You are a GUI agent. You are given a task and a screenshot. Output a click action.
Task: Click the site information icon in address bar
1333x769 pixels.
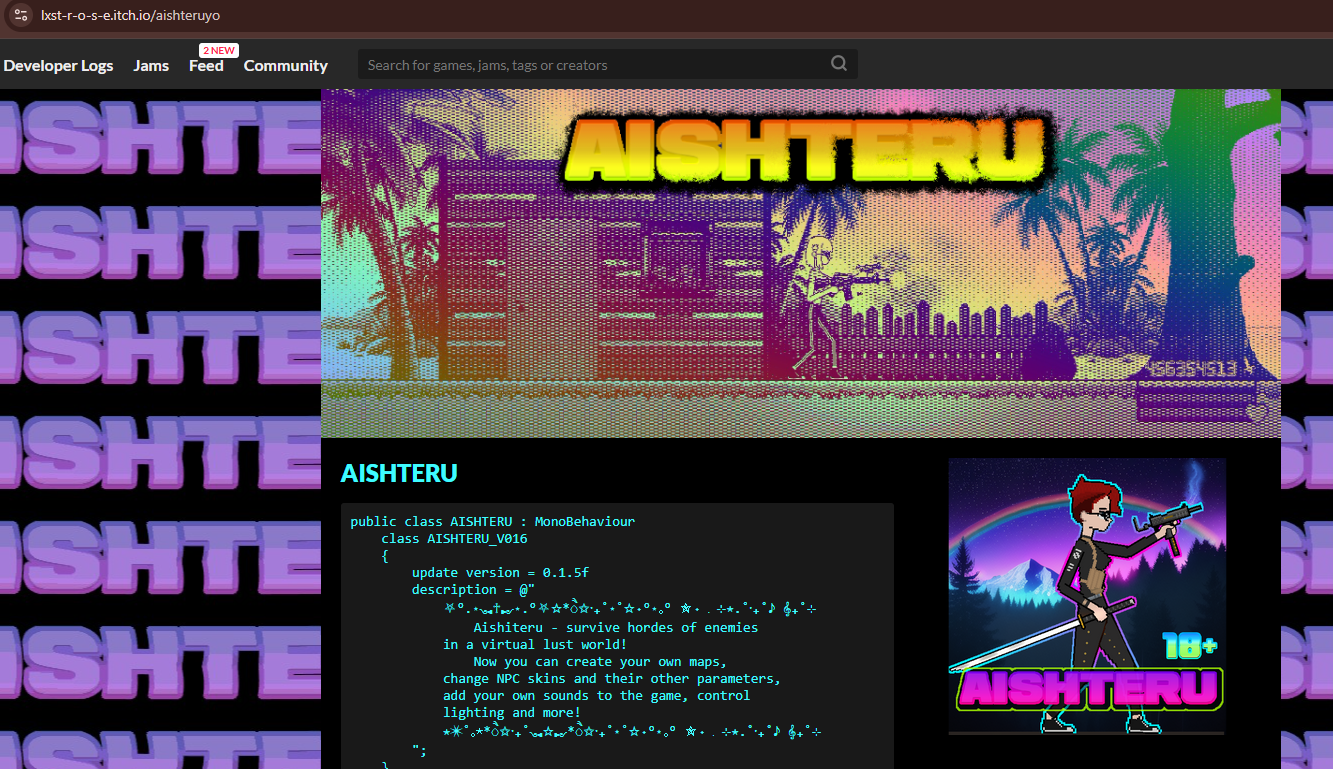(x=21, y=16)
